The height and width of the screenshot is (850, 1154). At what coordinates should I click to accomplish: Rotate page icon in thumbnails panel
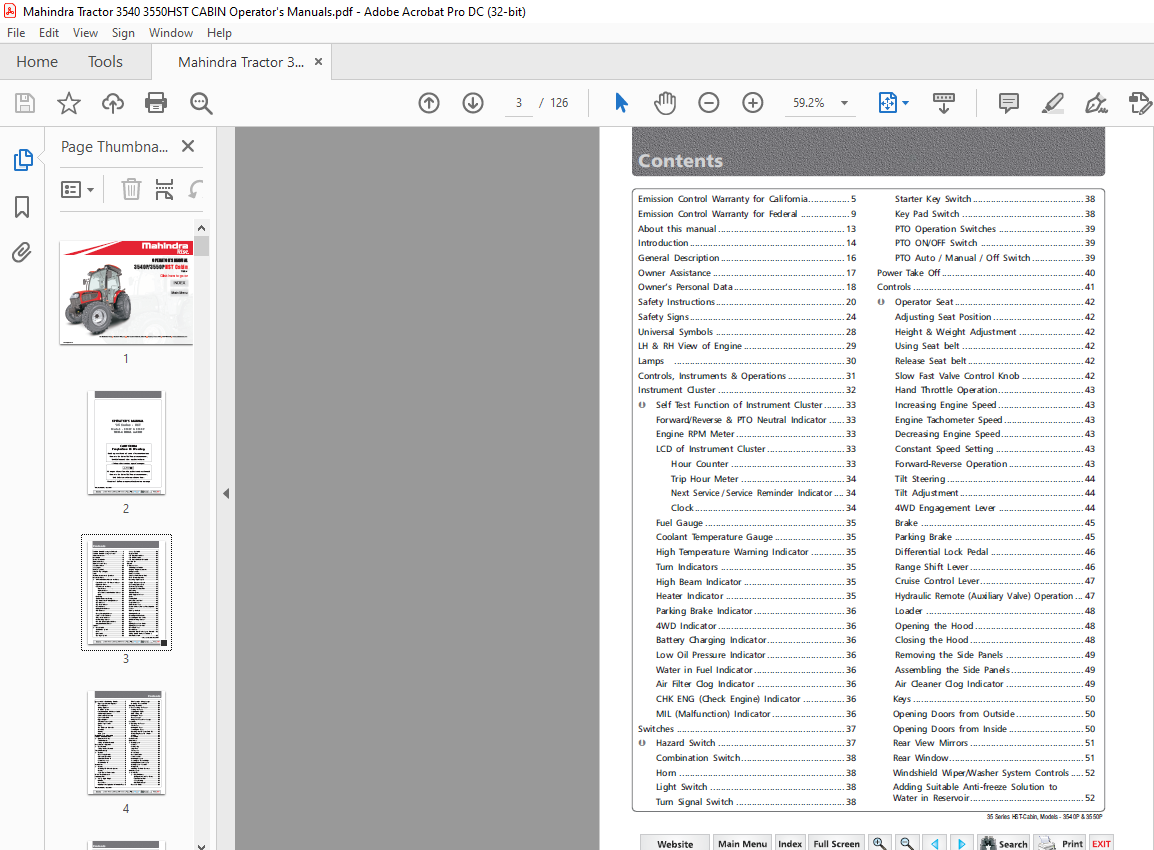point(195,189)
